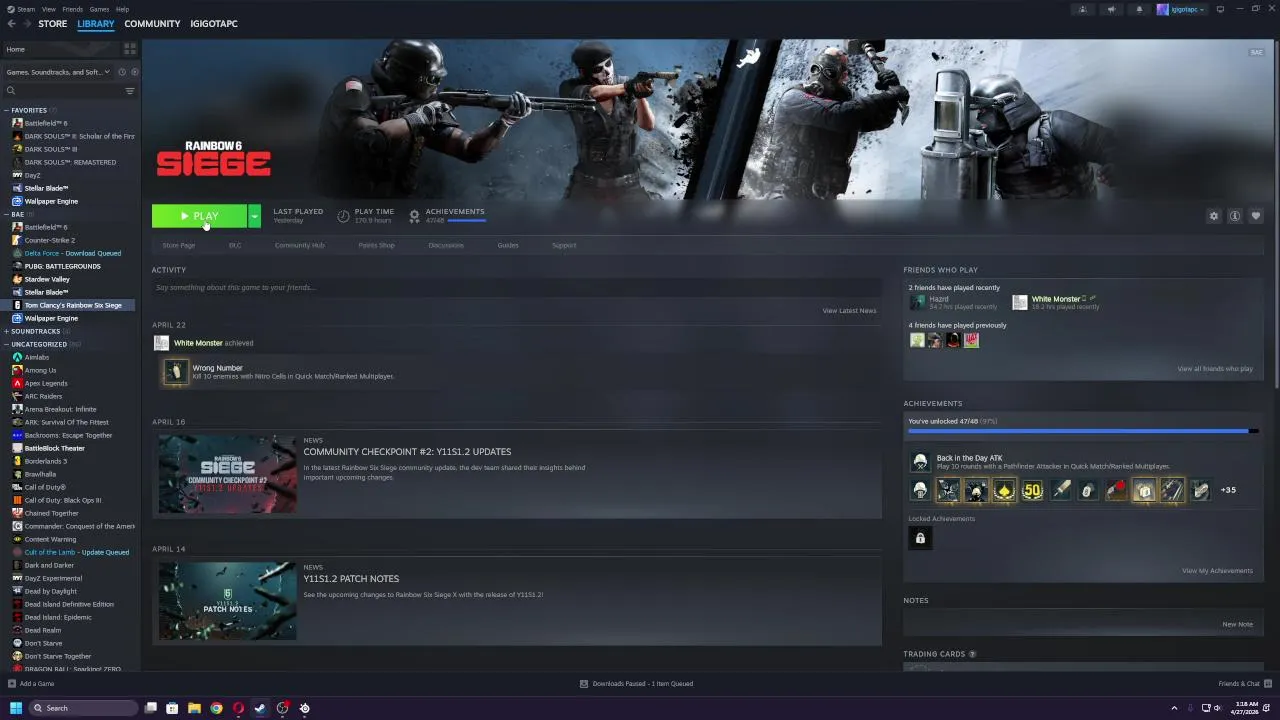Open the igigotapc account dropdown
The width and height of the screenshot is (1280, 720).
(1181, 9)
